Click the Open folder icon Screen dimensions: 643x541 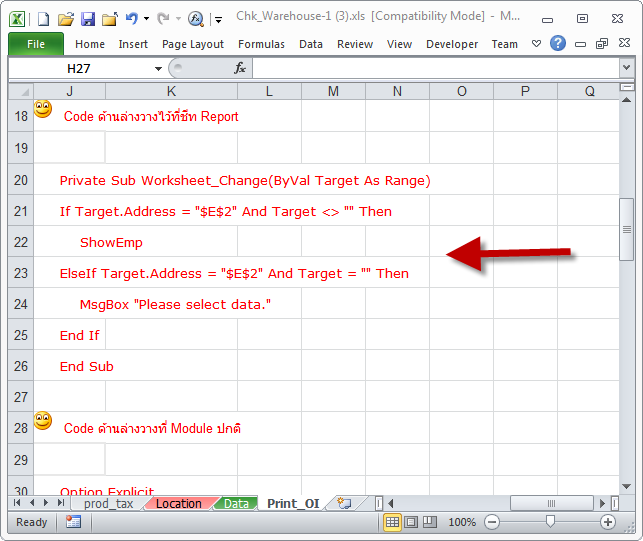65,18
